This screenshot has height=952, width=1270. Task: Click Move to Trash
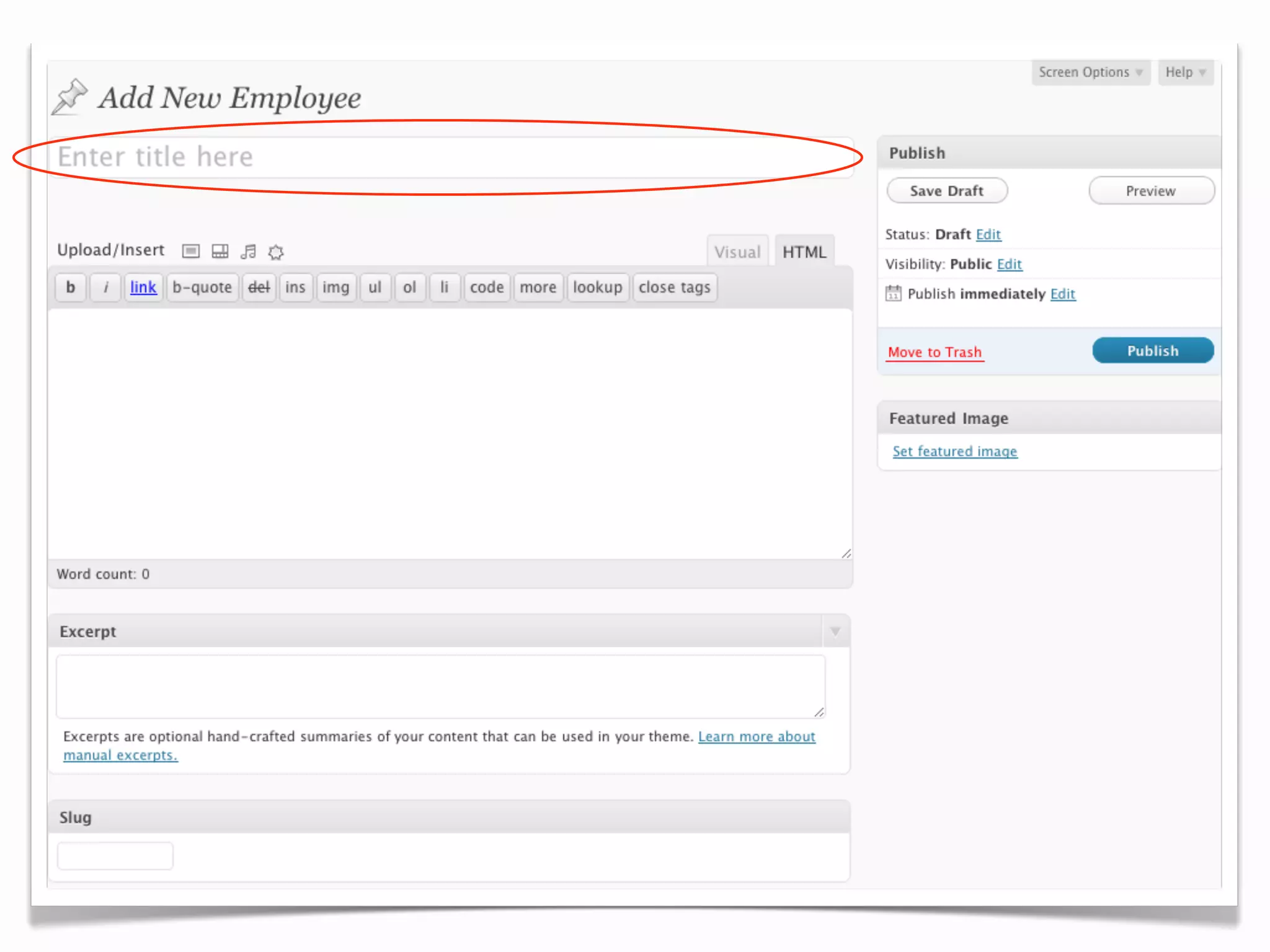[935, 352]
